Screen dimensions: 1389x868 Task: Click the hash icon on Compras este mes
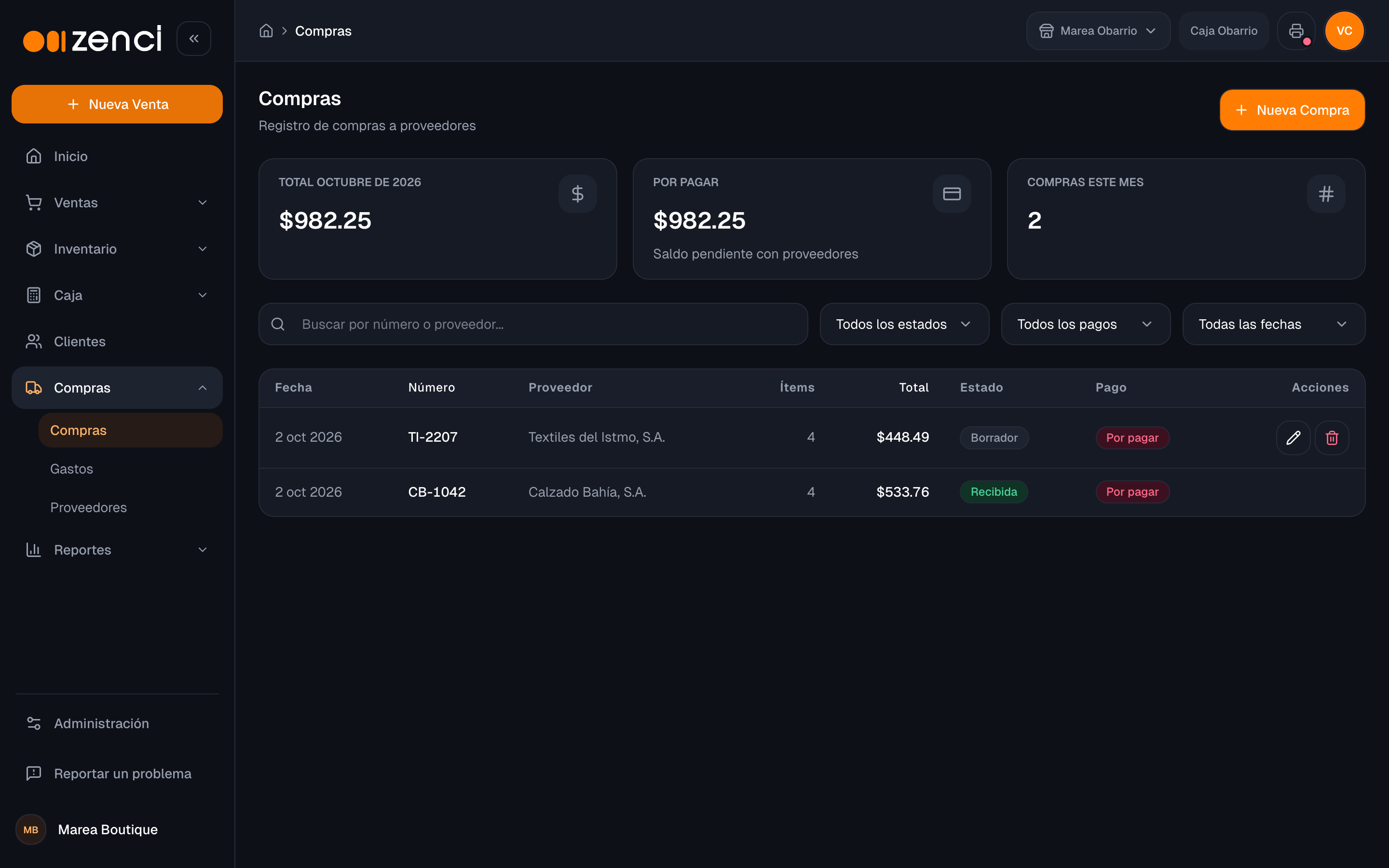pos(1326,194)
